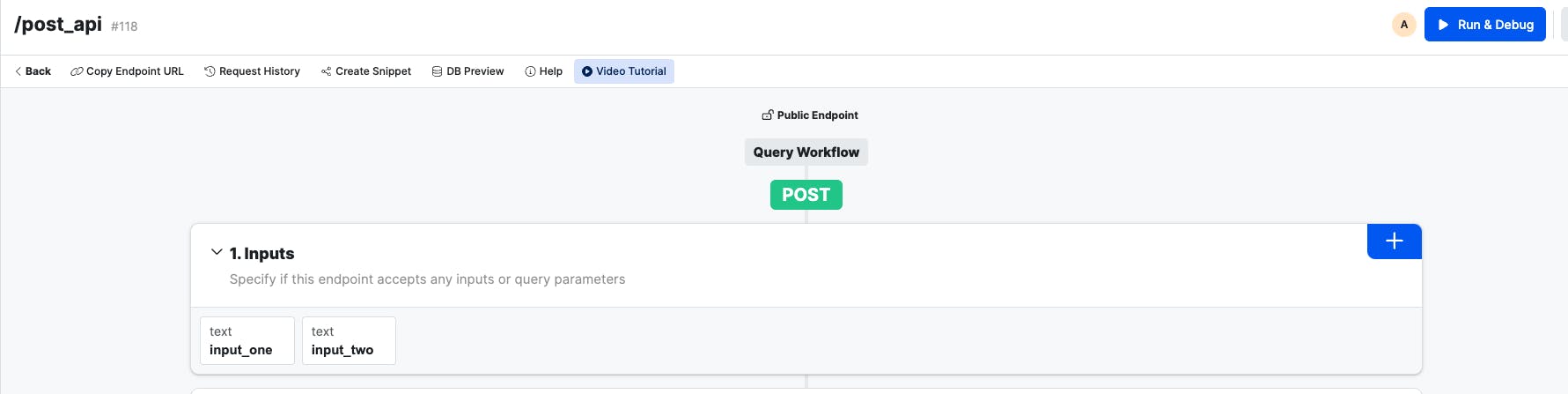1568x394 pixels.
Task: Click Run & Debug button
Action: tap(1484, 25)
